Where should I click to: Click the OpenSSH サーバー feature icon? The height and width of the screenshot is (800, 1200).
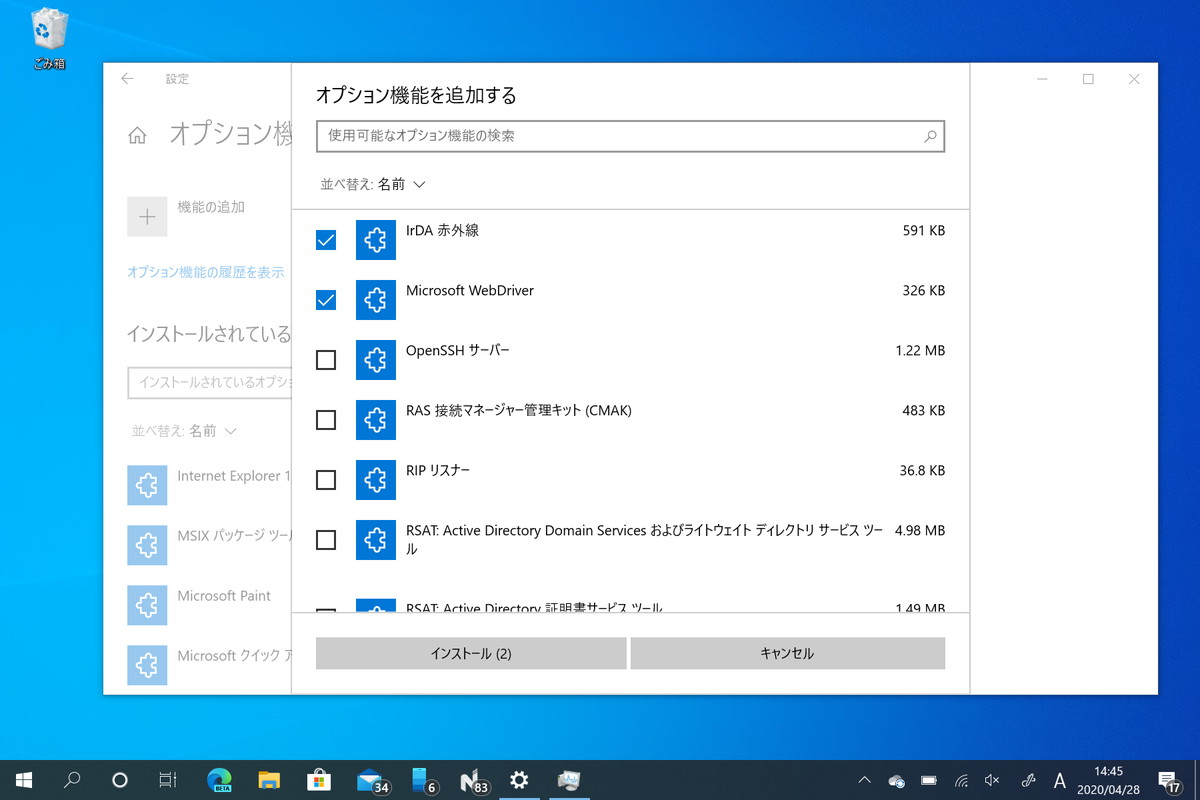pyautogui.click(x=376, y=360)
